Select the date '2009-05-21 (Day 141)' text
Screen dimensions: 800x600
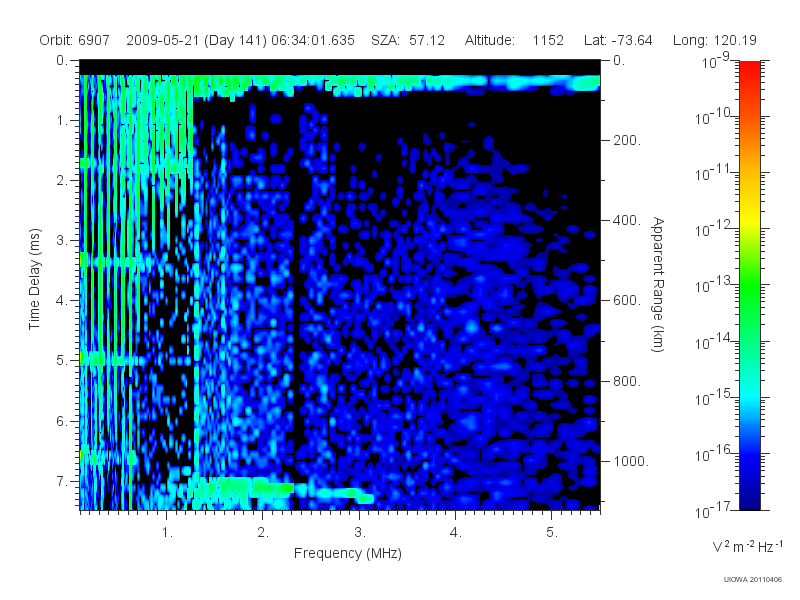[x=196, y=40]
